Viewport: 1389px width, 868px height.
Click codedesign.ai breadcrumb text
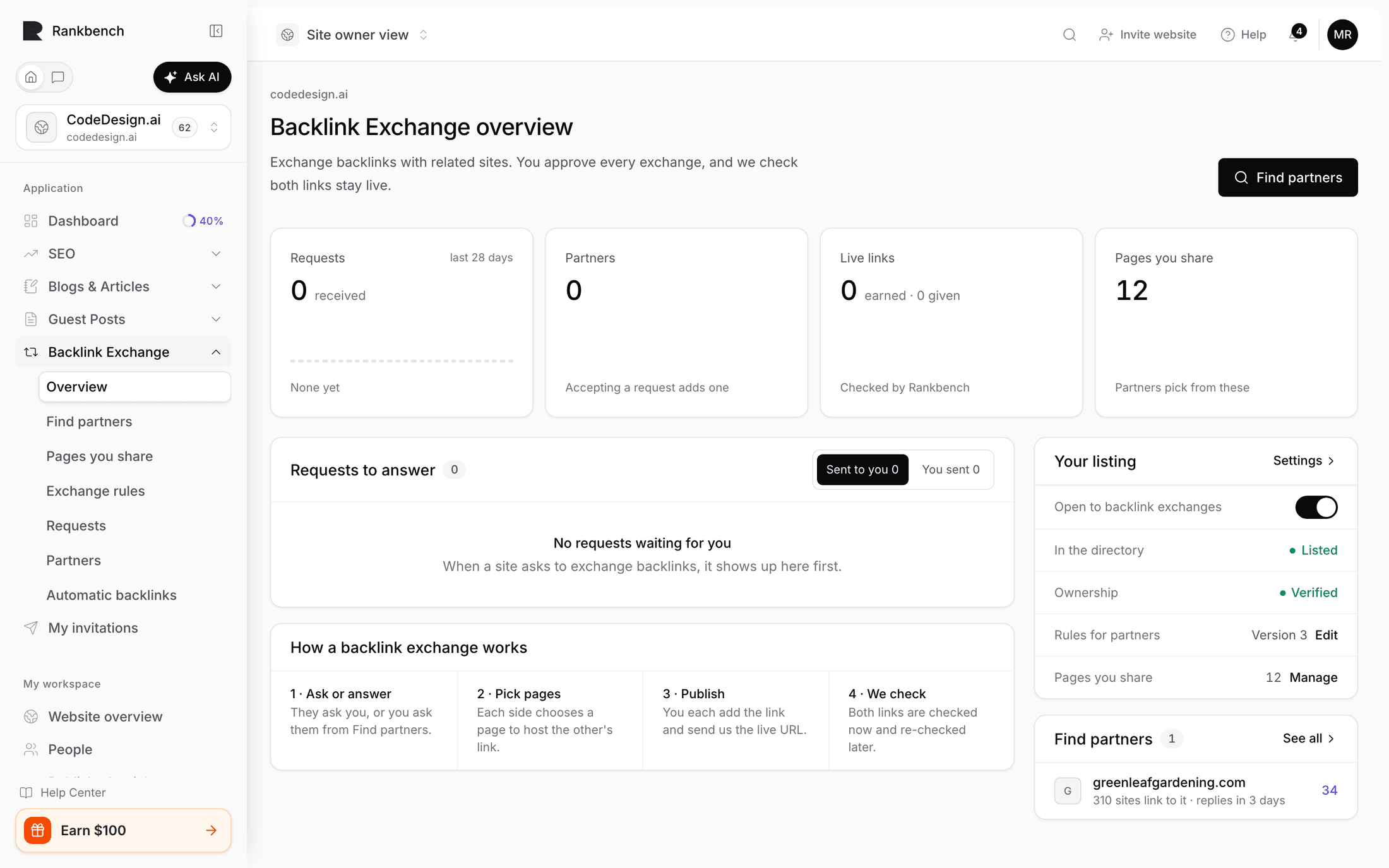coord(309,94)
